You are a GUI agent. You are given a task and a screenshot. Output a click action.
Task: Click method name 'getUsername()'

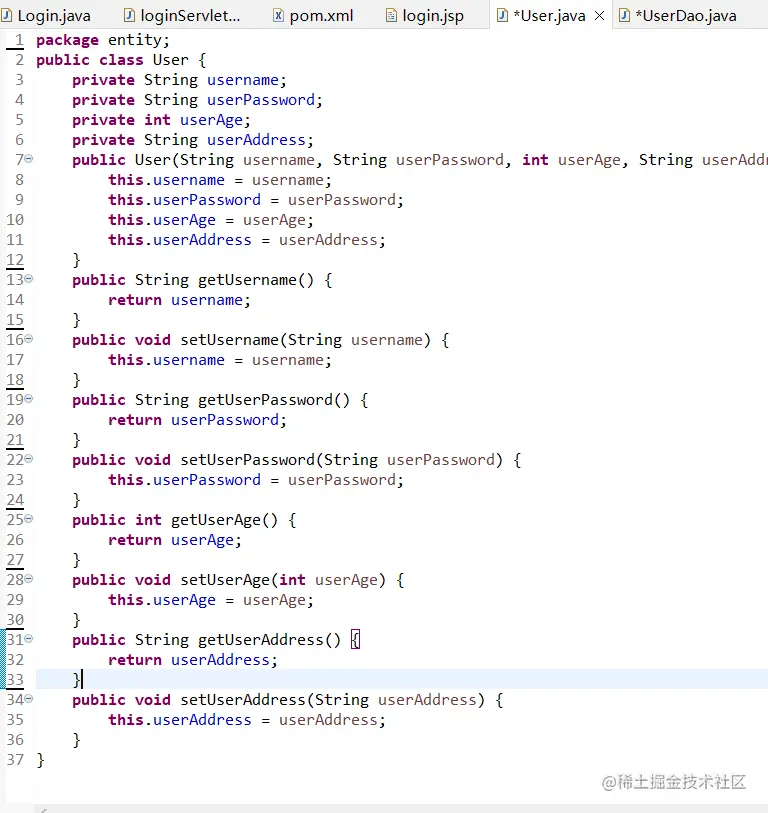(x=256, y=280)
